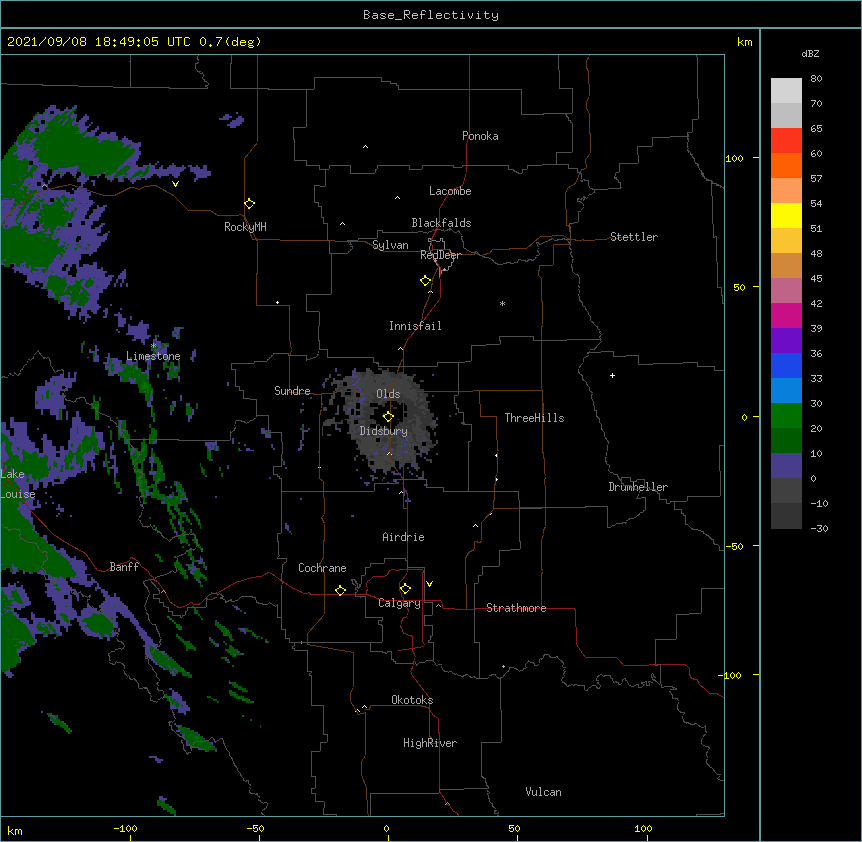The image size is (862, 842).
Task: Select the radar site diamond between Olds and Didsbury
Action: (x=388, y=417)
